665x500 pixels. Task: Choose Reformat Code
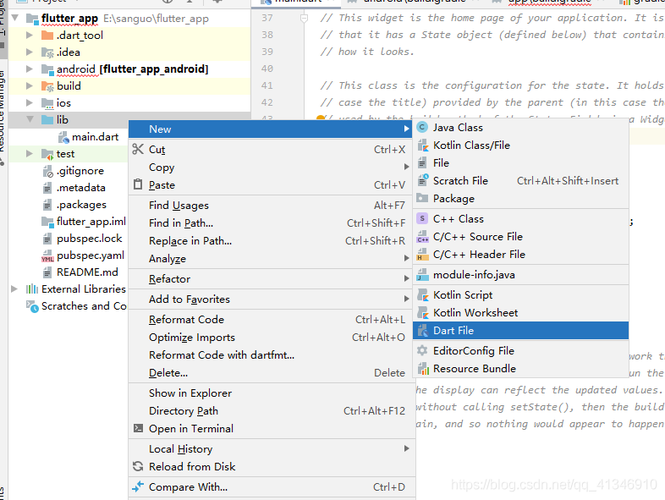click(x=271, y=319)
